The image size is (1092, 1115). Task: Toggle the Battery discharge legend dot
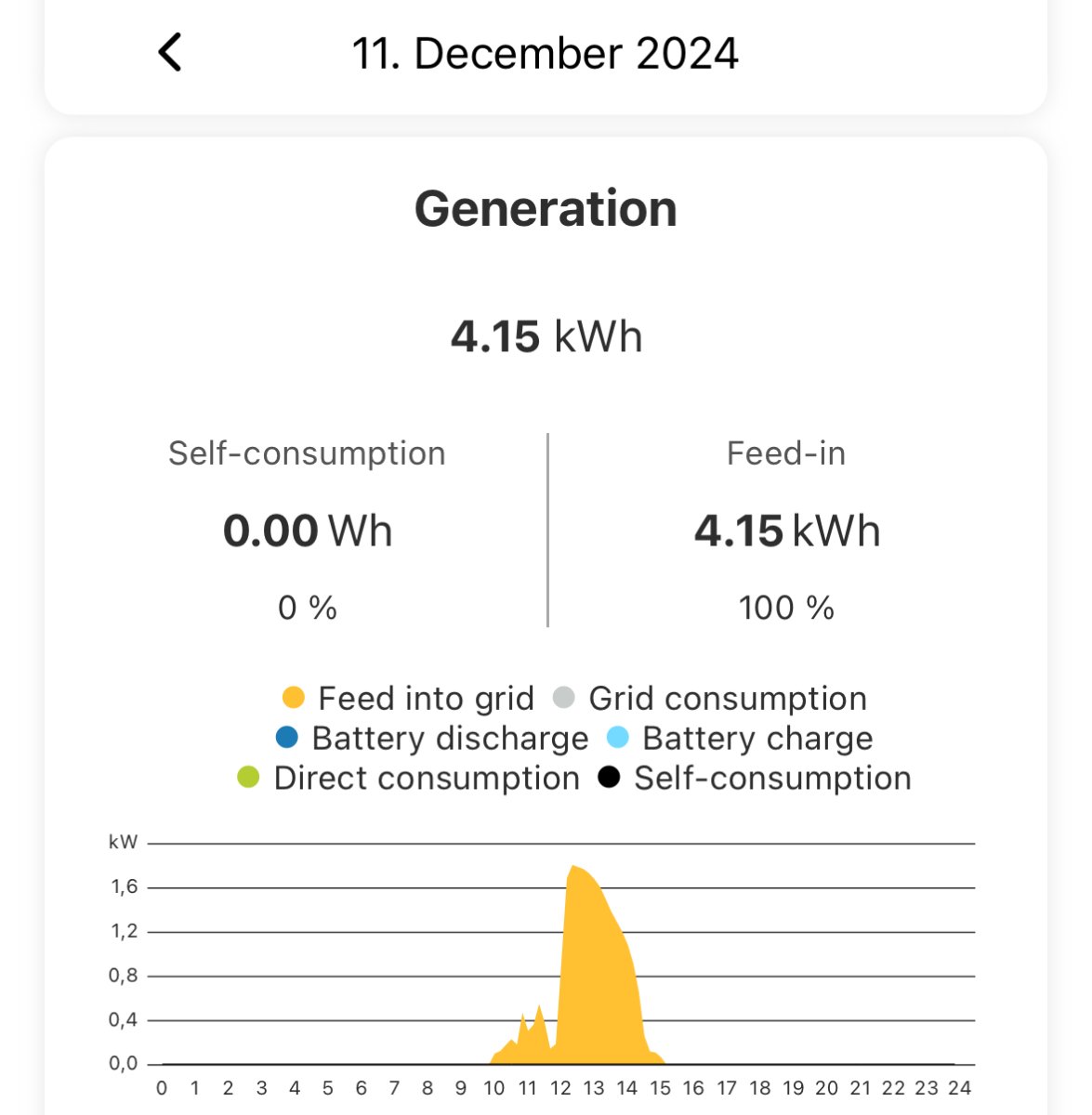point(287,738)
